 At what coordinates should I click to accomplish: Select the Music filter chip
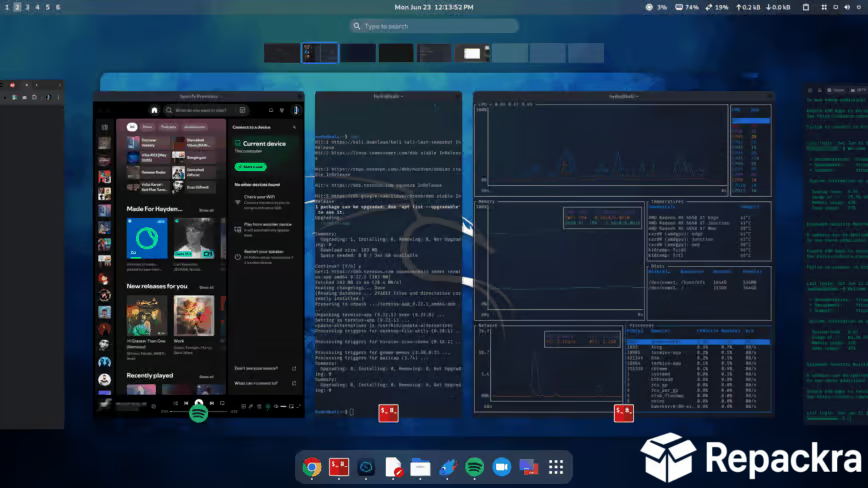pos(147,127)
